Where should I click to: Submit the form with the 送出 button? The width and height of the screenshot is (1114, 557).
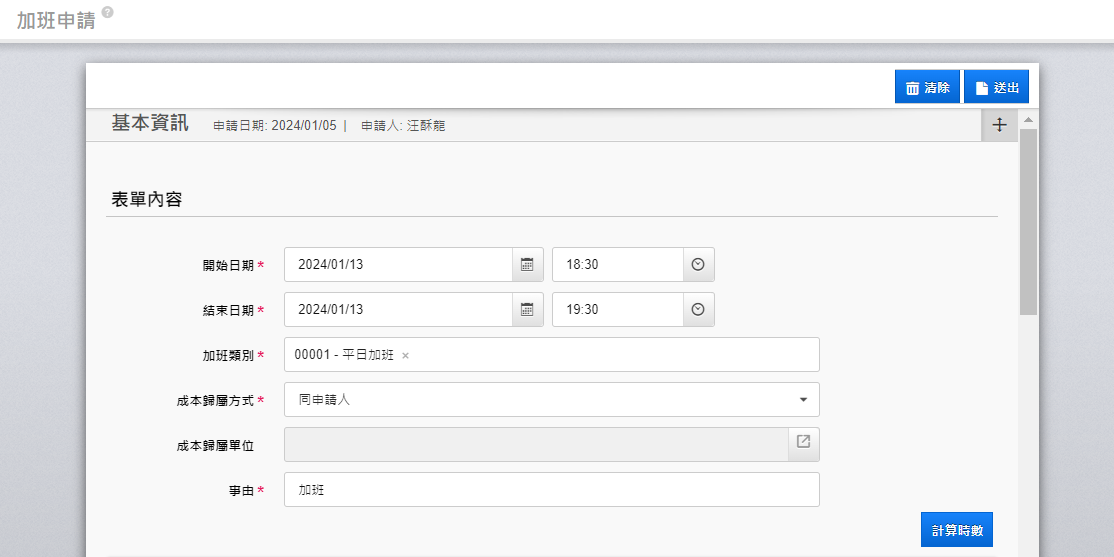996,88
